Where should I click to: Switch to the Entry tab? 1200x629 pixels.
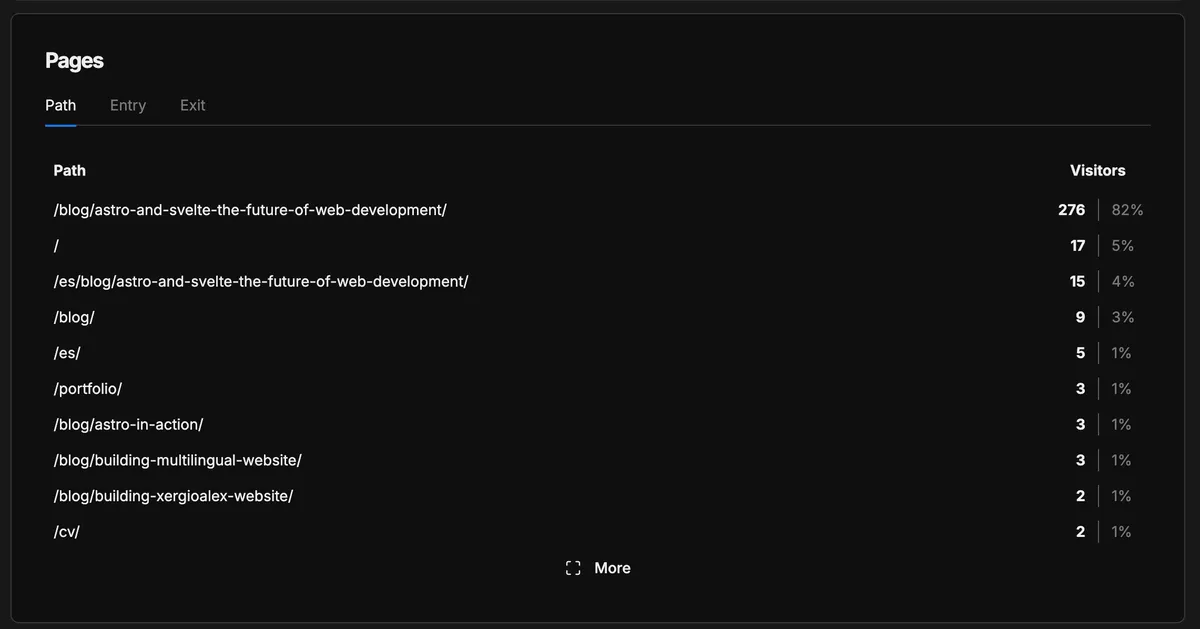[128, 105]
